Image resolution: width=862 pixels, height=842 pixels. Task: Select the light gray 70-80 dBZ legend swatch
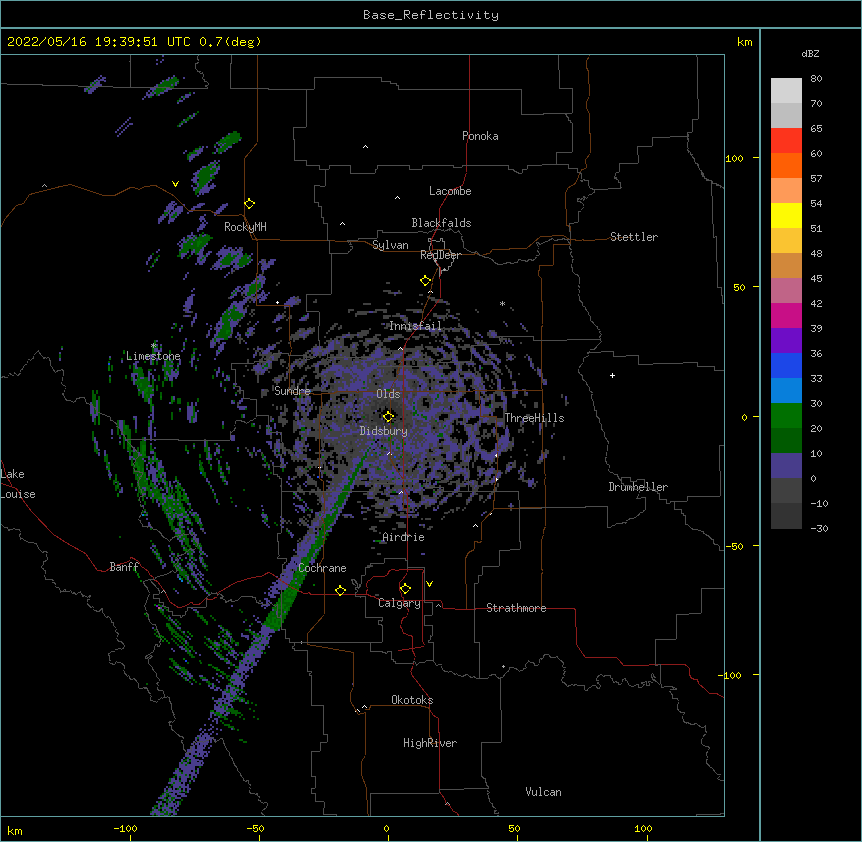point(786,90)
